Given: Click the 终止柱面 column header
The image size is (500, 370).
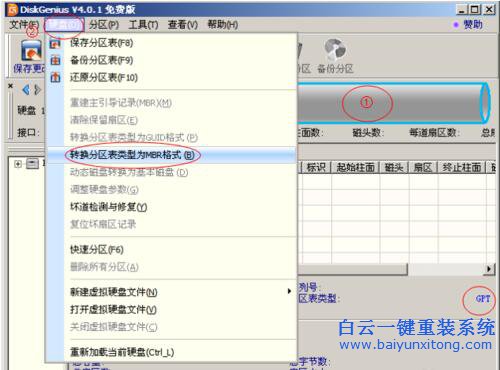Looking at the screenshot, I should point(462,167).
